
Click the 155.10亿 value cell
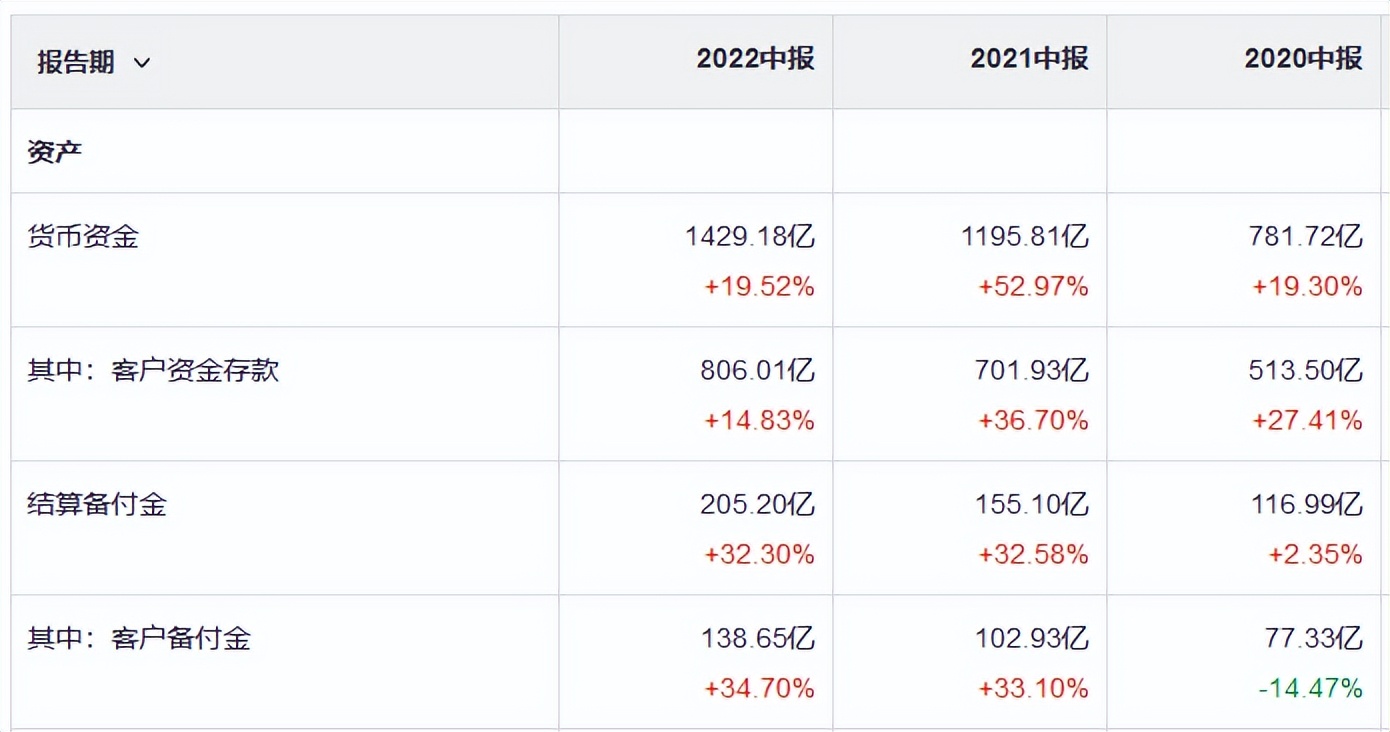(1031, 504)
